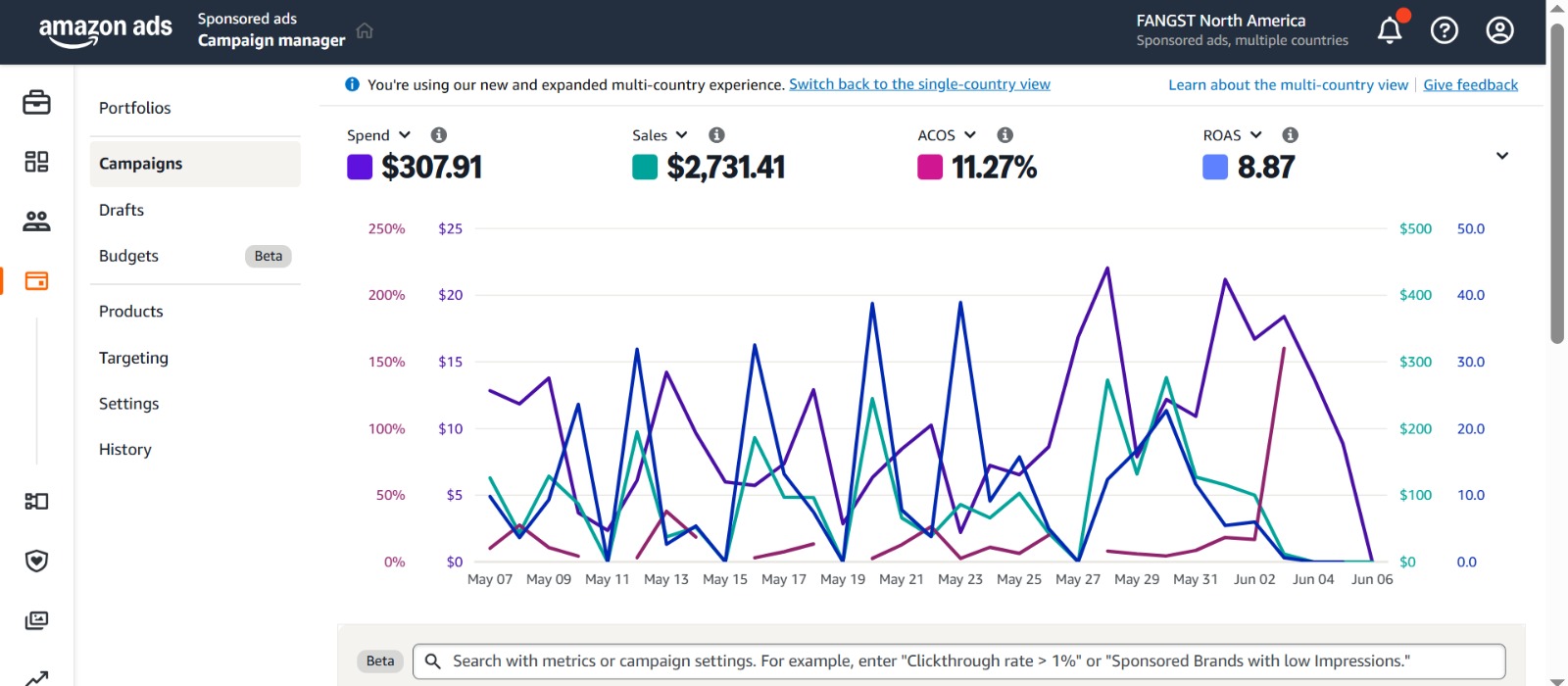Click the home icon beside Campaign manager
The height and width of the screenshot is (686, 1568).
point(365,30)
